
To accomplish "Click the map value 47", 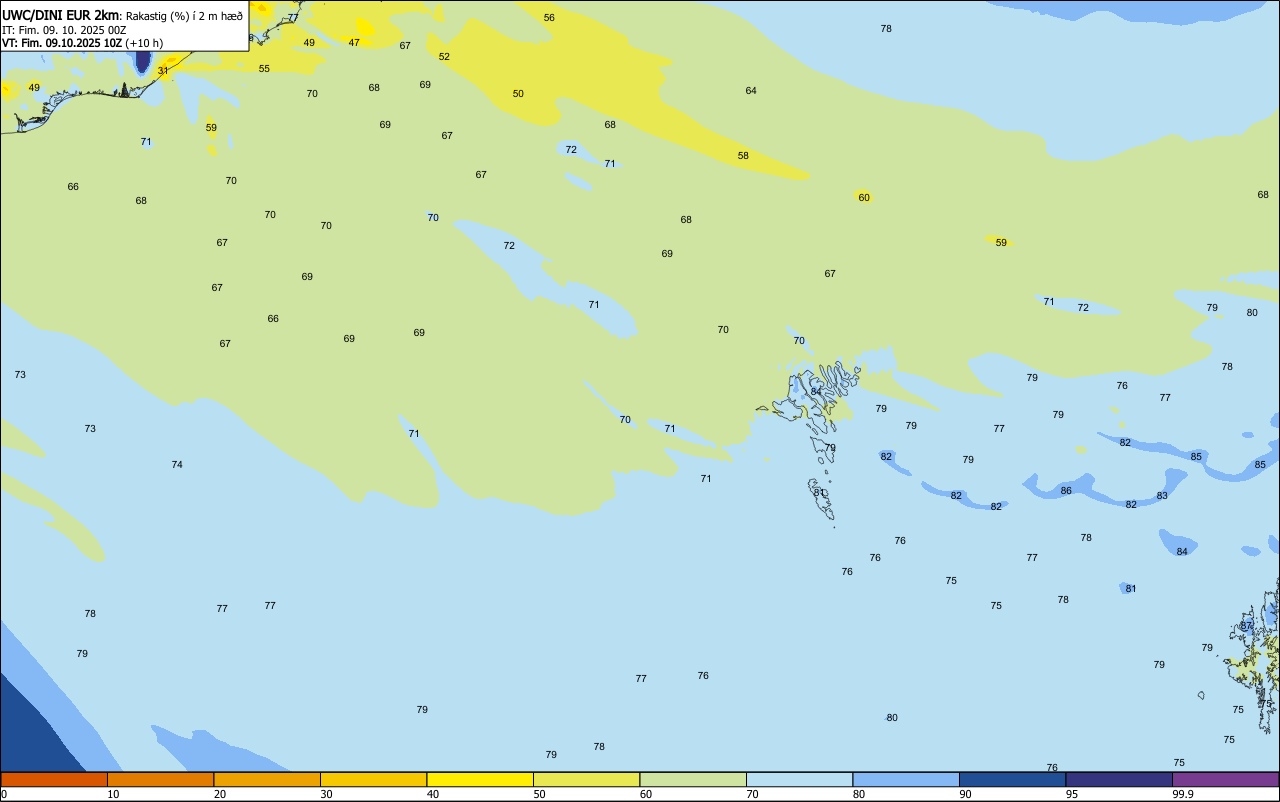I will (x=354, y=43).
